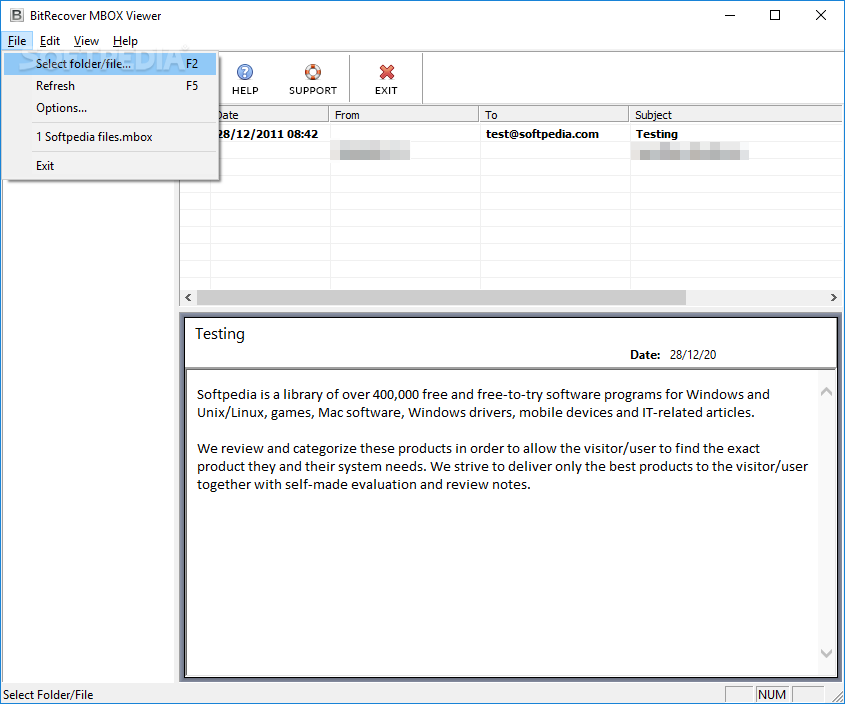Minimize the BitRecover MBOX Viewer window
This screenshot has width=845, height=704.
730,15
